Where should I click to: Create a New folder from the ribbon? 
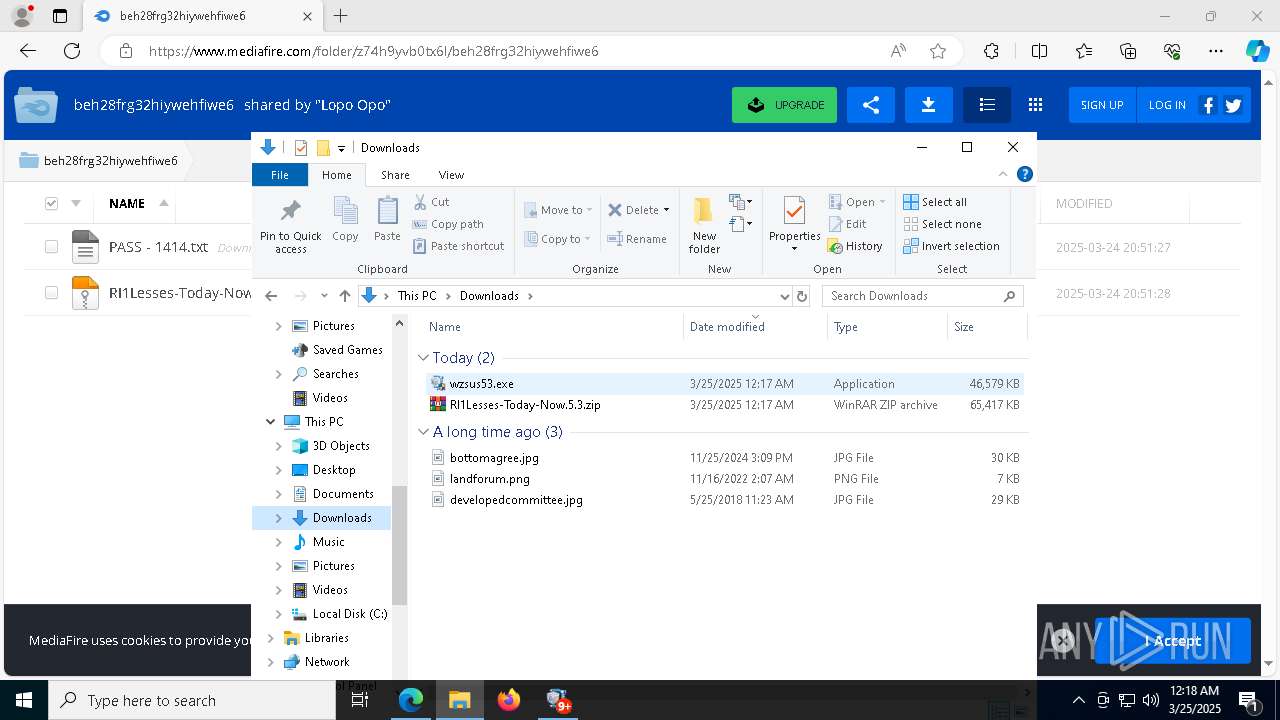click(704, 224)
